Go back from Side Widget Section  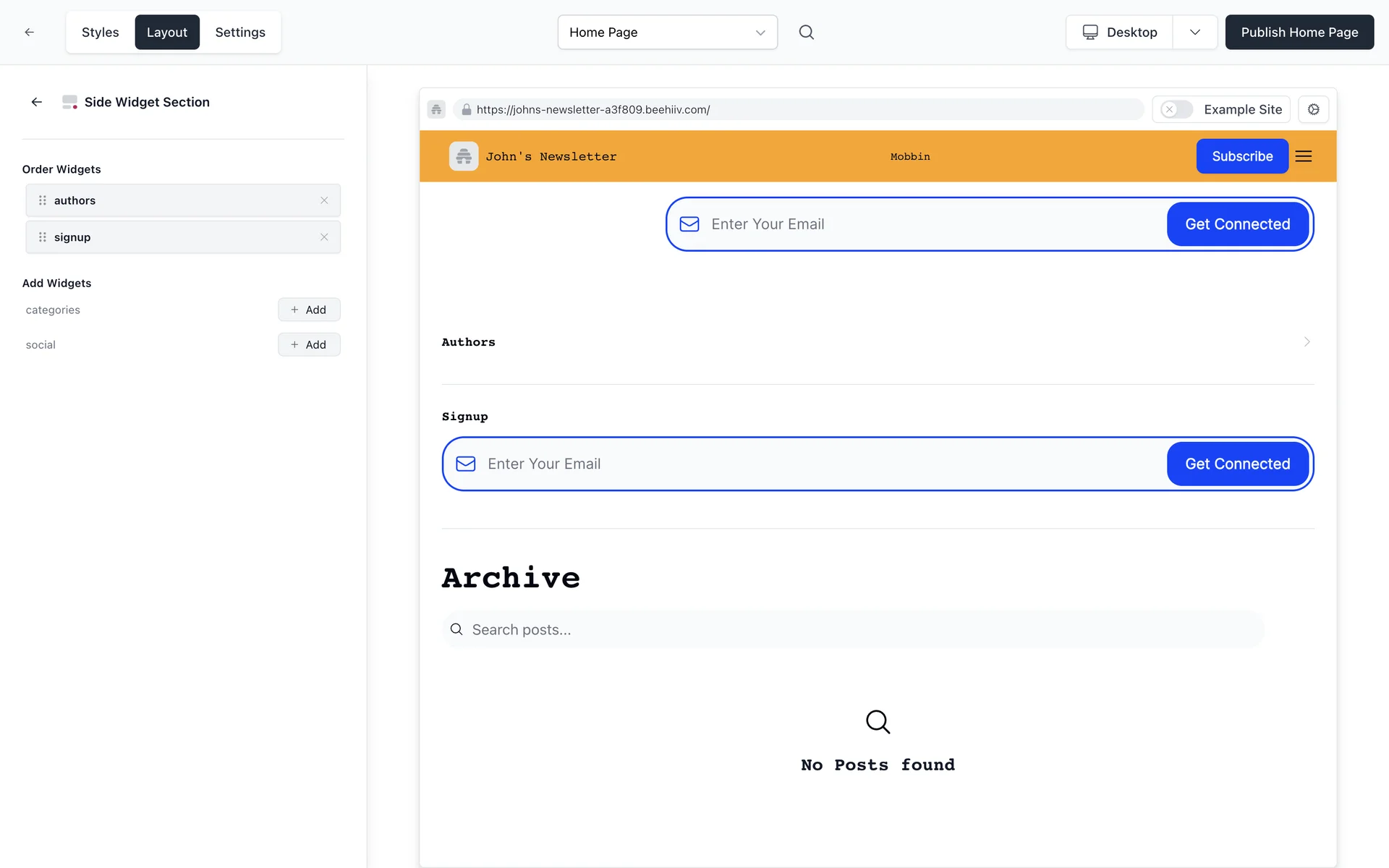[37, 102]
